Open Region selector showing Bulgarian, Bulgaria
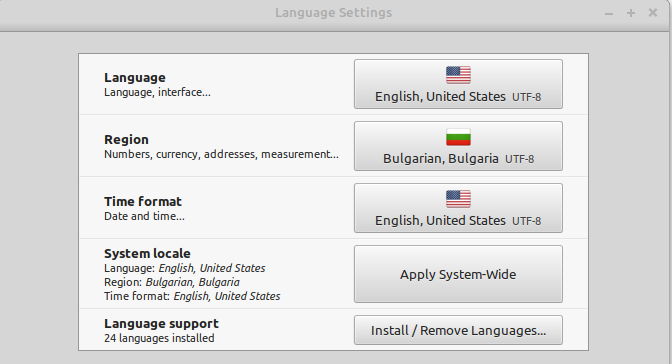This screenshot has height=364, width=672. [x=458, y=146]
